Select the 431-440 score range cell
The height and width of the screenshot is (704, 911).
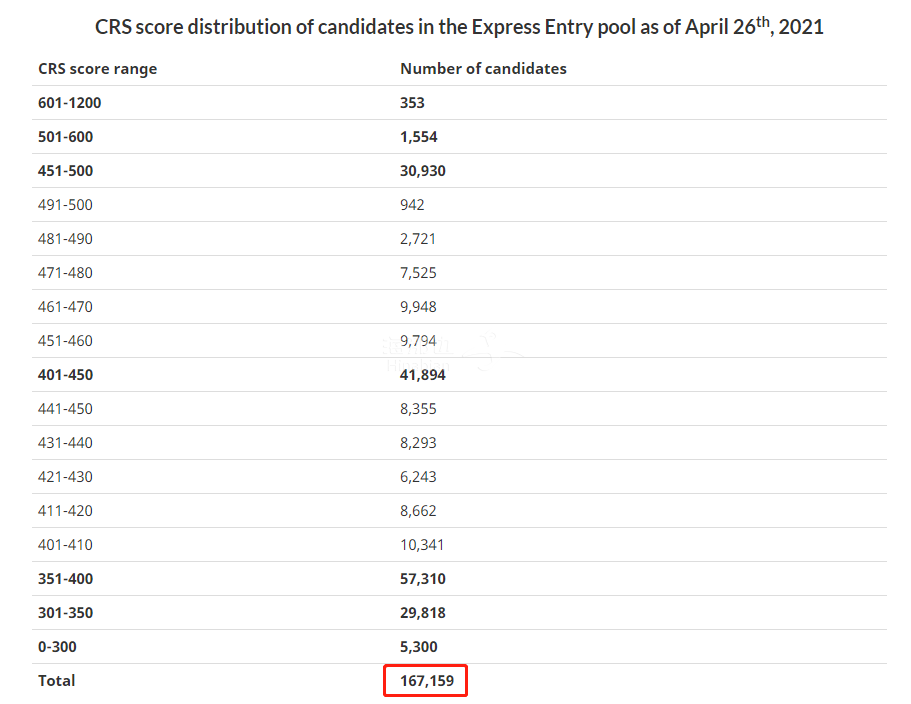click(x=65, y=443)
